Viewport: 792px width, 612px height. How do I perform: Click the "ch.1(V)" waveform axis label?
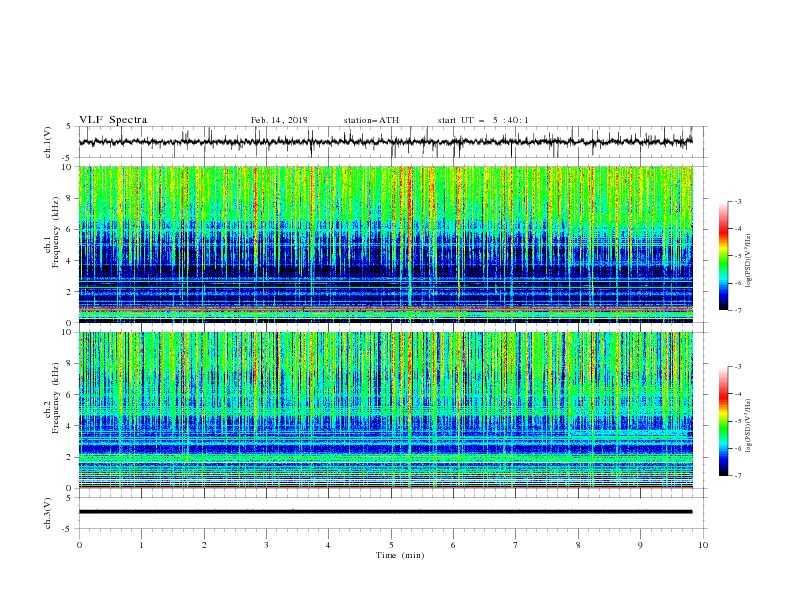[48, 142]
